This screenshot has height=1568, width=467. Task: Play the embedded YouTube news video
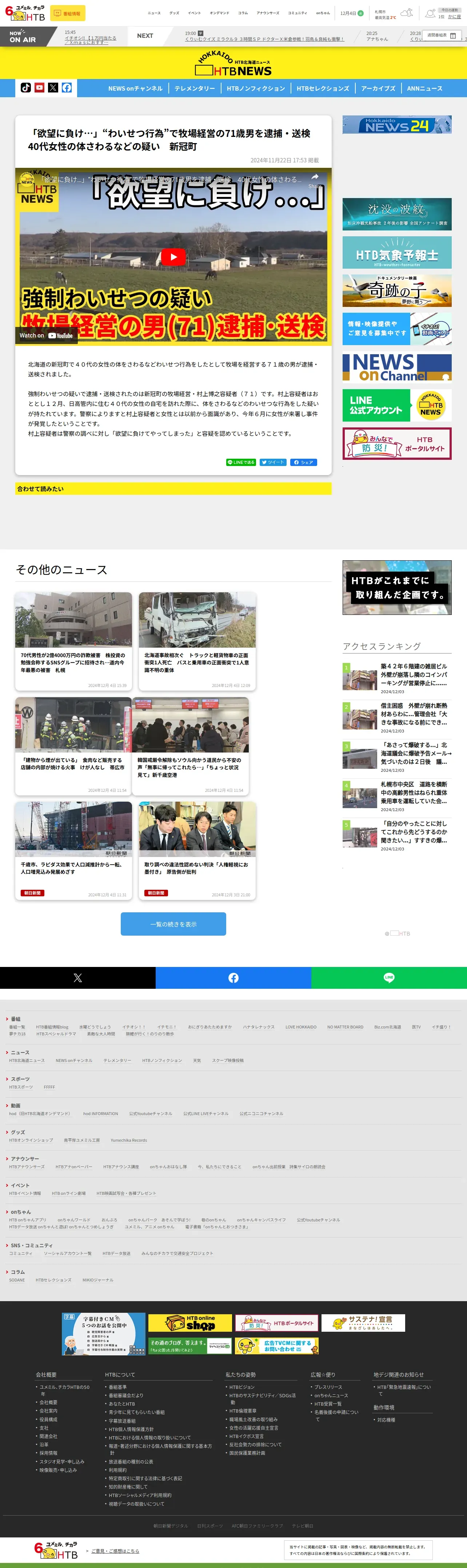point(173,257)
